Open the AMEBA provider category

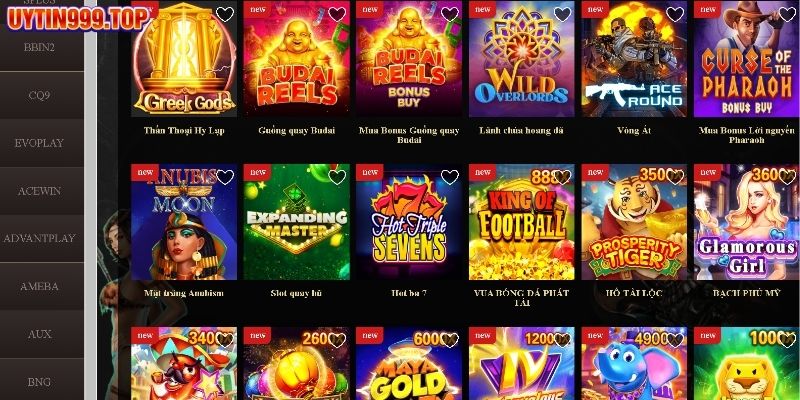(x=40, y=286)
